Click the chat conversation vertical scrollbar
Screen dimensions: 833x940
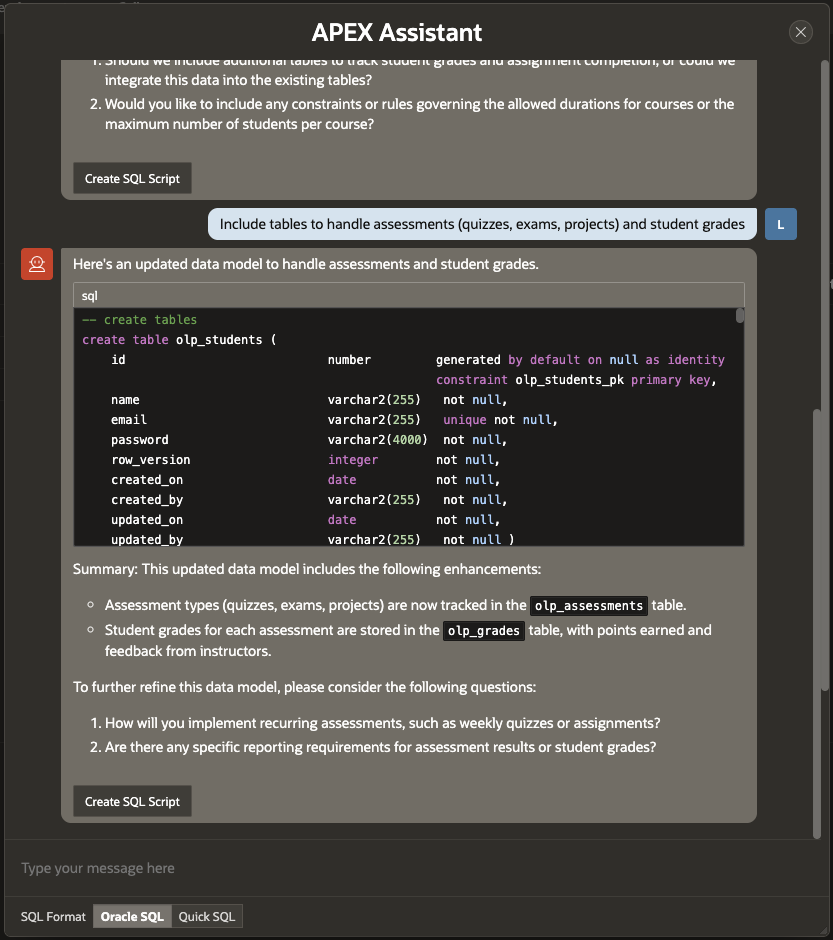[x=824, y=550]
